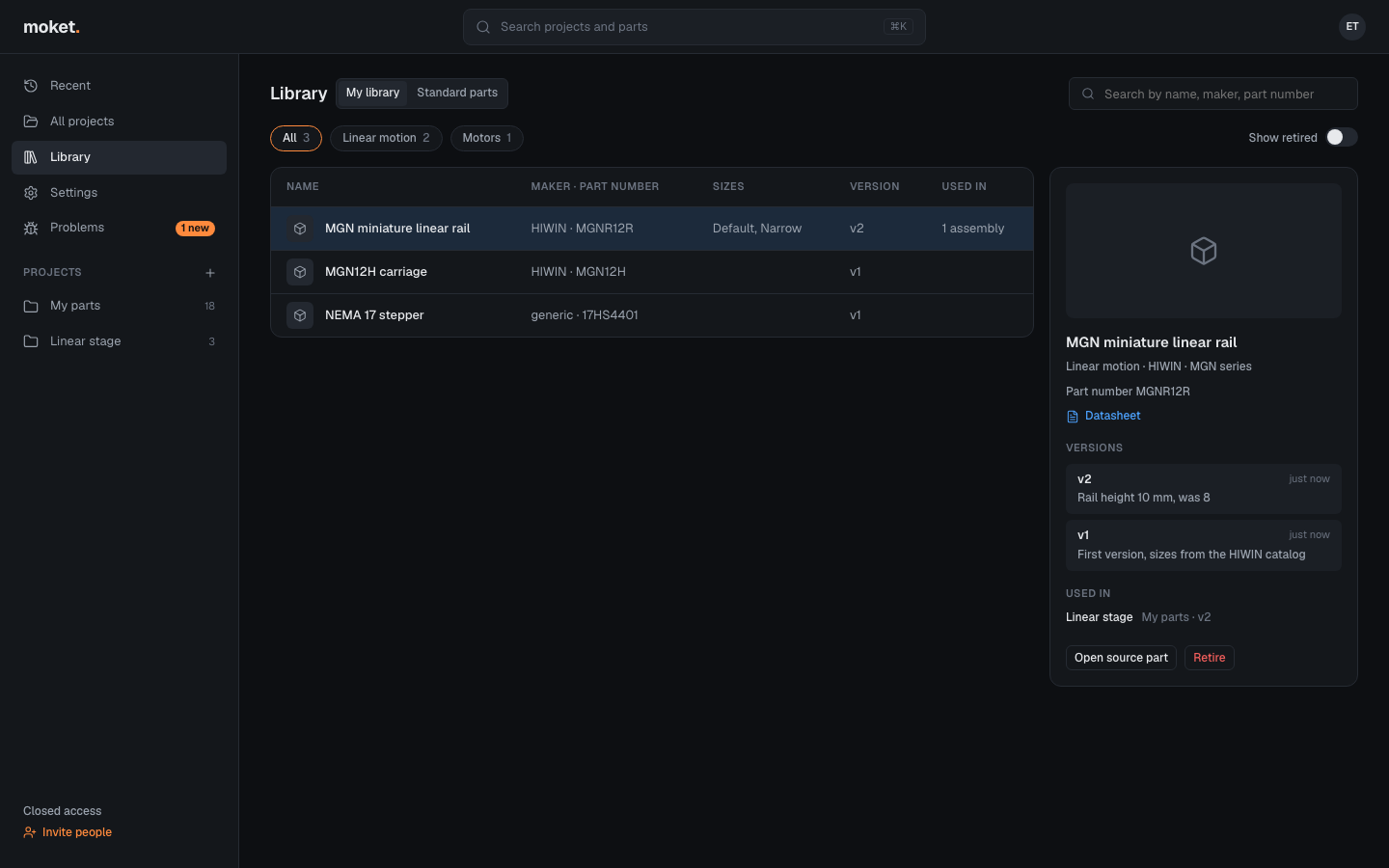The image size is (1389, 868).
Task: Click the USED IN column header
Action: point(965,187)
